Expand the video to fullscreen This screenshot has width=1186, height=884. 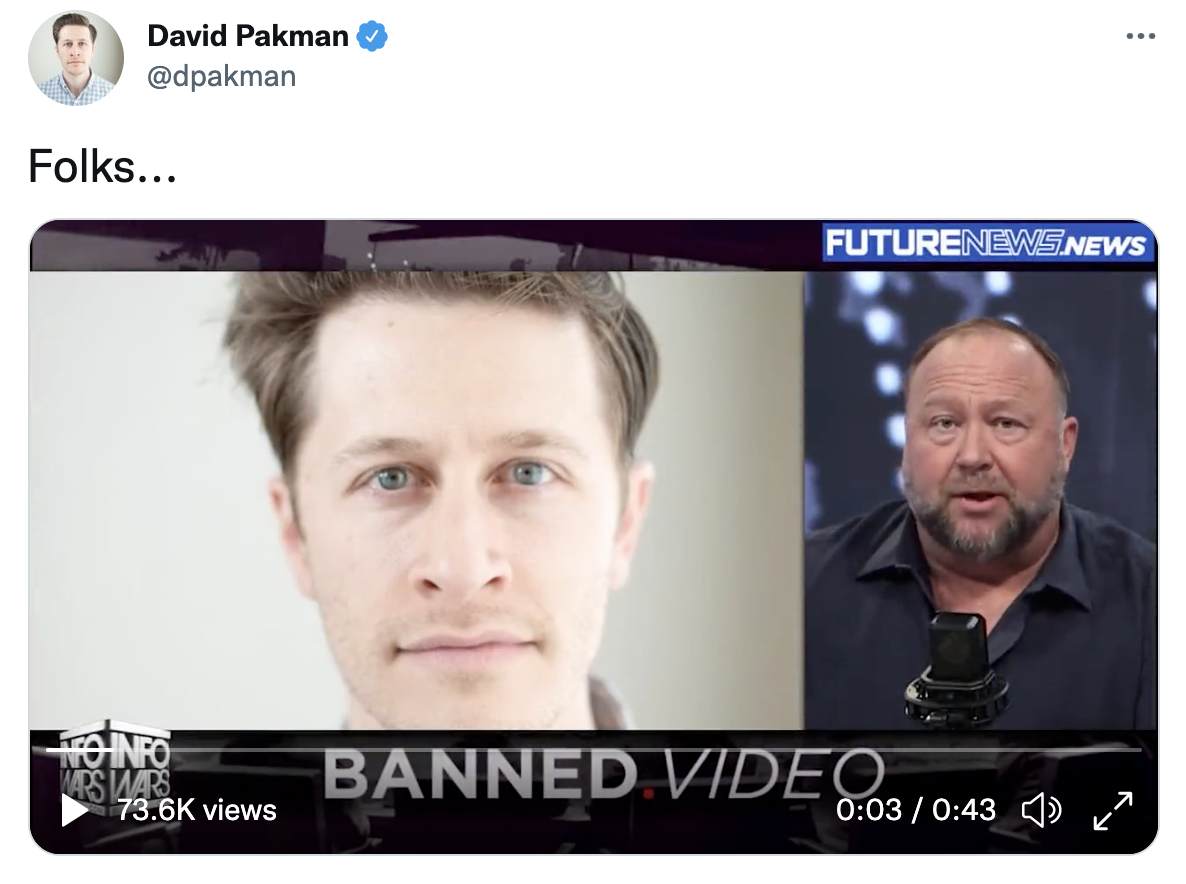click(x=1113, y=811)
